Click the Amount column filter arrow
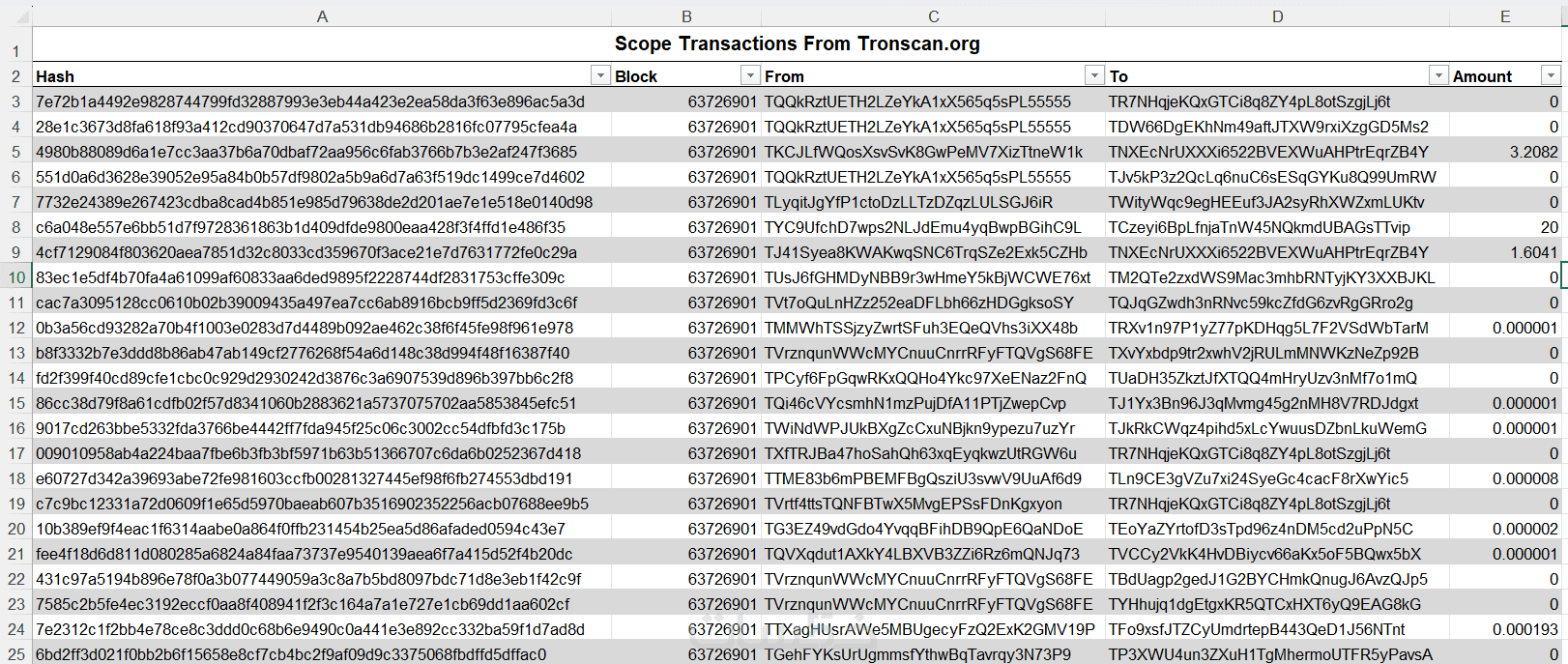Screen dimensions: 1568x664 1551,75
